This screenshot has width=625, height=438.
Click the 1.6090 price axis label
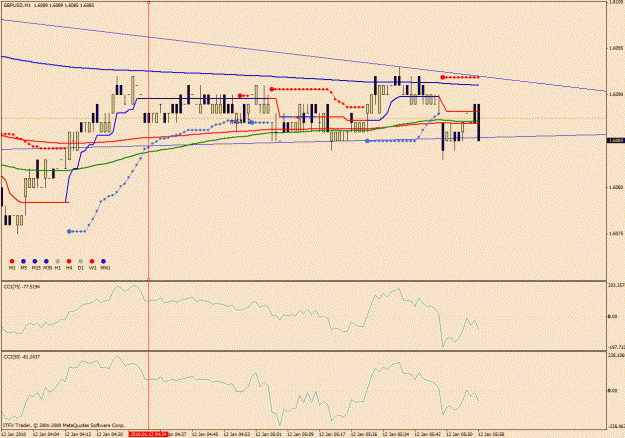click(614, 94)
